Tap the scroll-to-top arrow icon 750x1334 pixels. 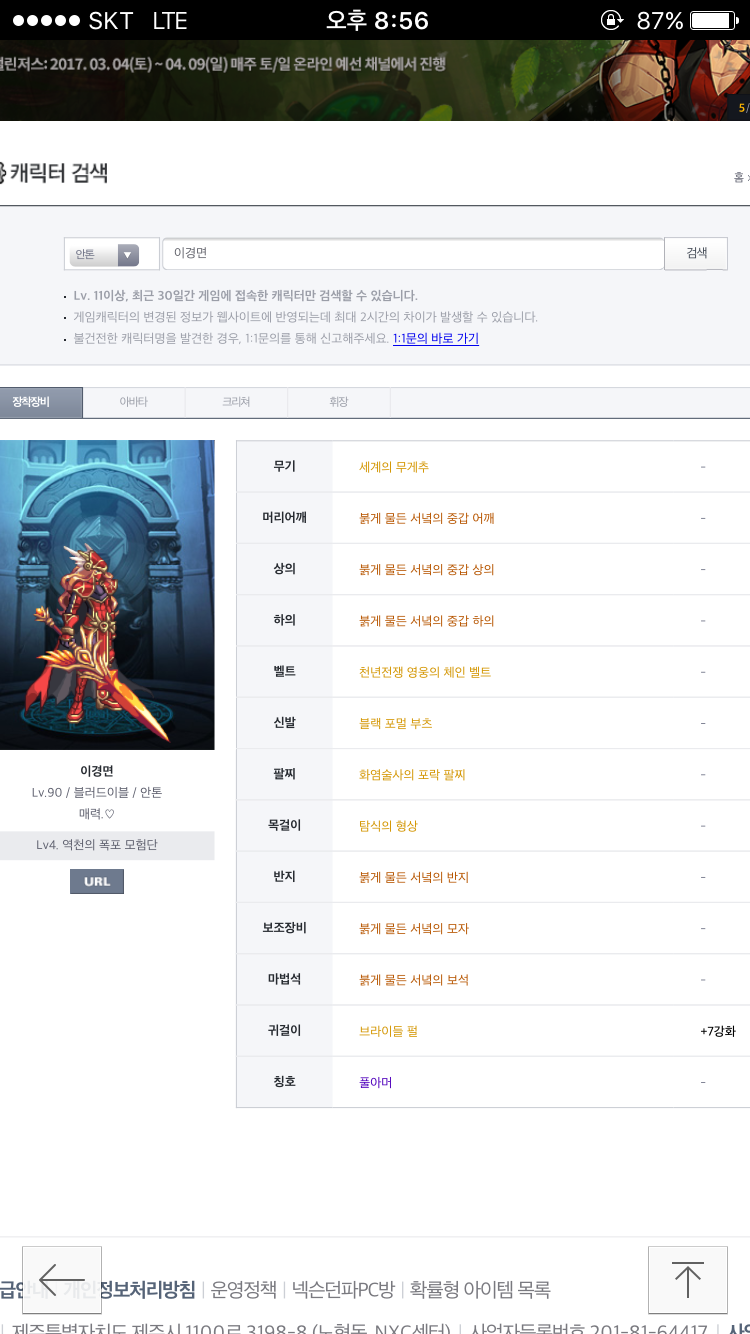(687, 1279)
